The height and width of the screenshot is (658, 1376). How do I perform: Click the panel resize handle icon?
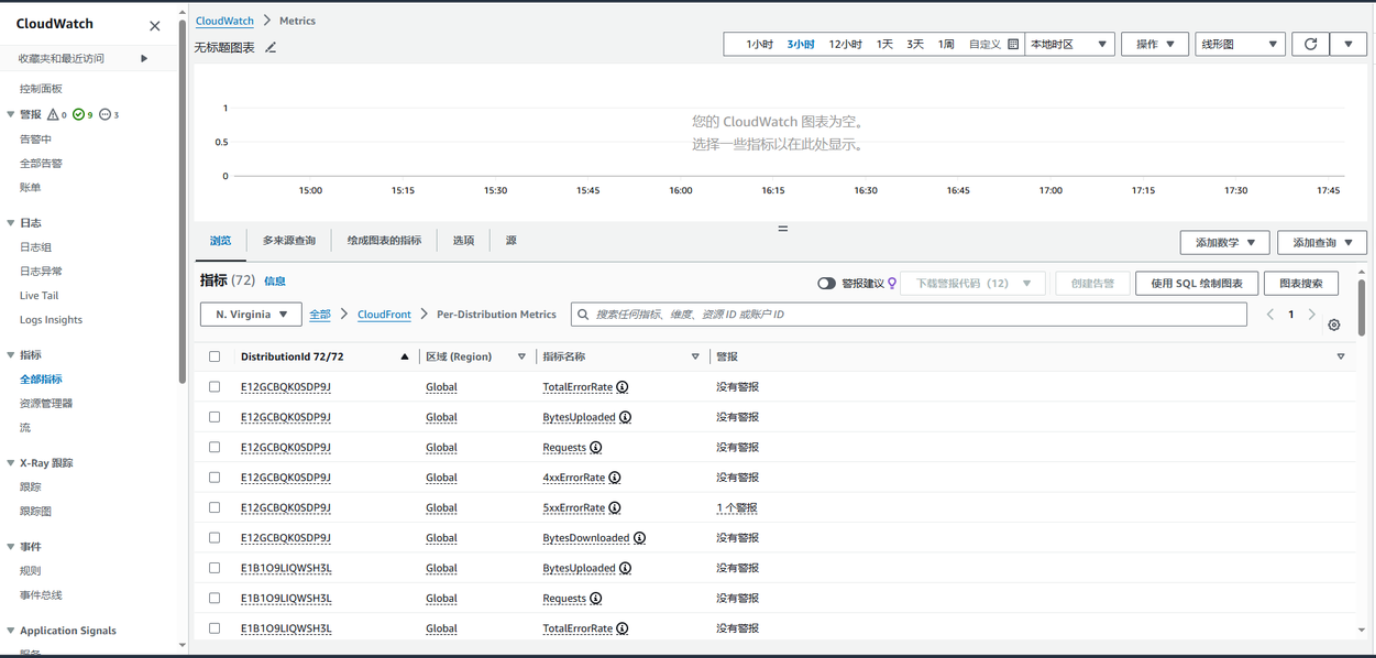point(783,228)
